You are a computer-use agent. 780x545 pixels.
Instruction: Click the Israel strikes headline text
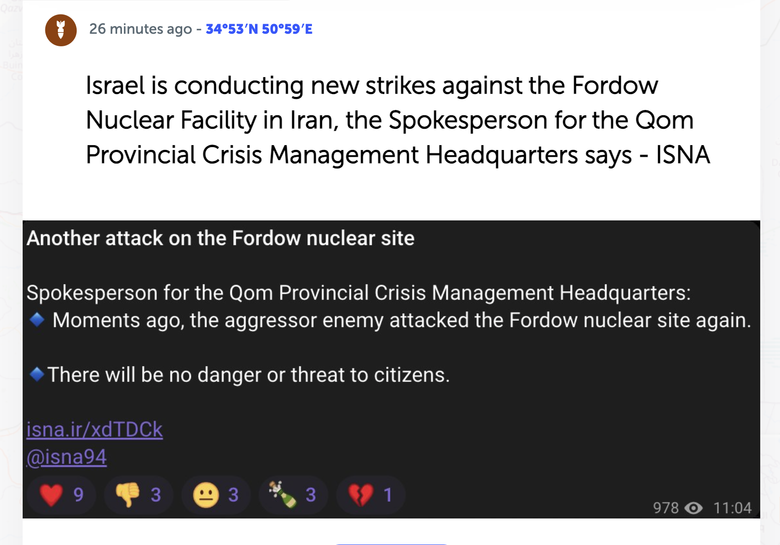(397, 120)
